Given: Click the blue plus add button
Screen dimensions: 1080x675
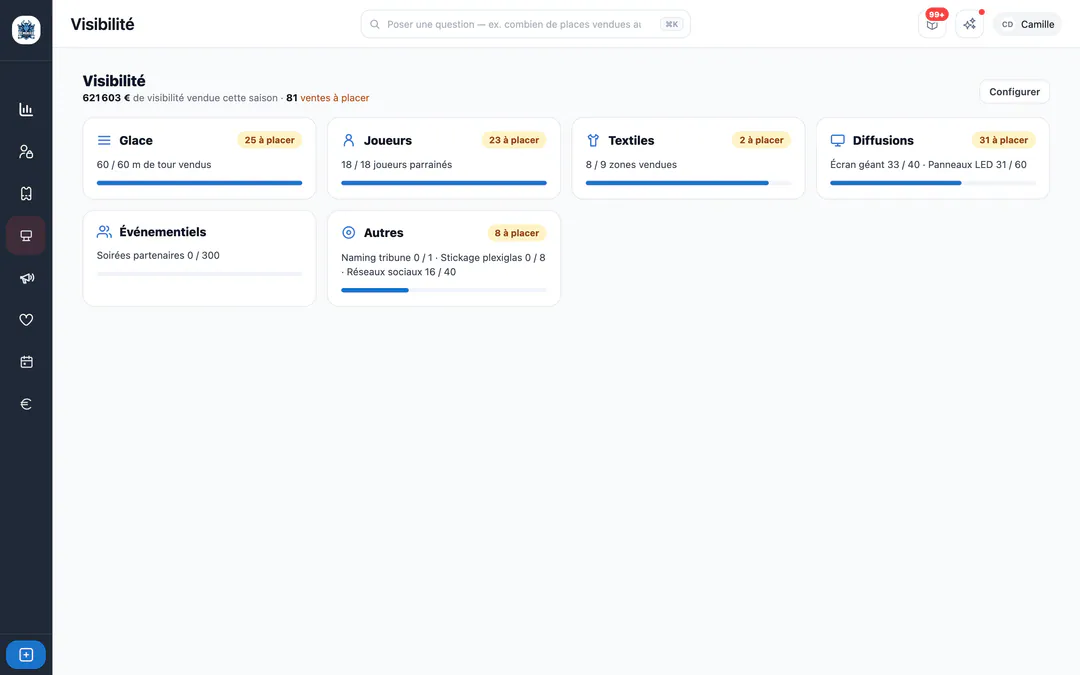Looking at the screenshot, I should click(x=26, y=654).
